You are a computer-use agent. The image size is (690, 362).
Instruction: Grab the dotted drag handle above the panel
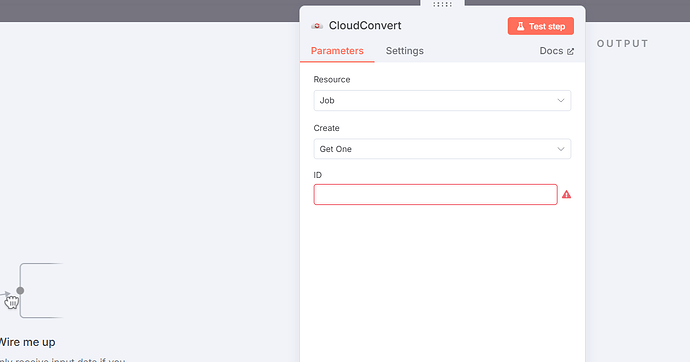442,4
